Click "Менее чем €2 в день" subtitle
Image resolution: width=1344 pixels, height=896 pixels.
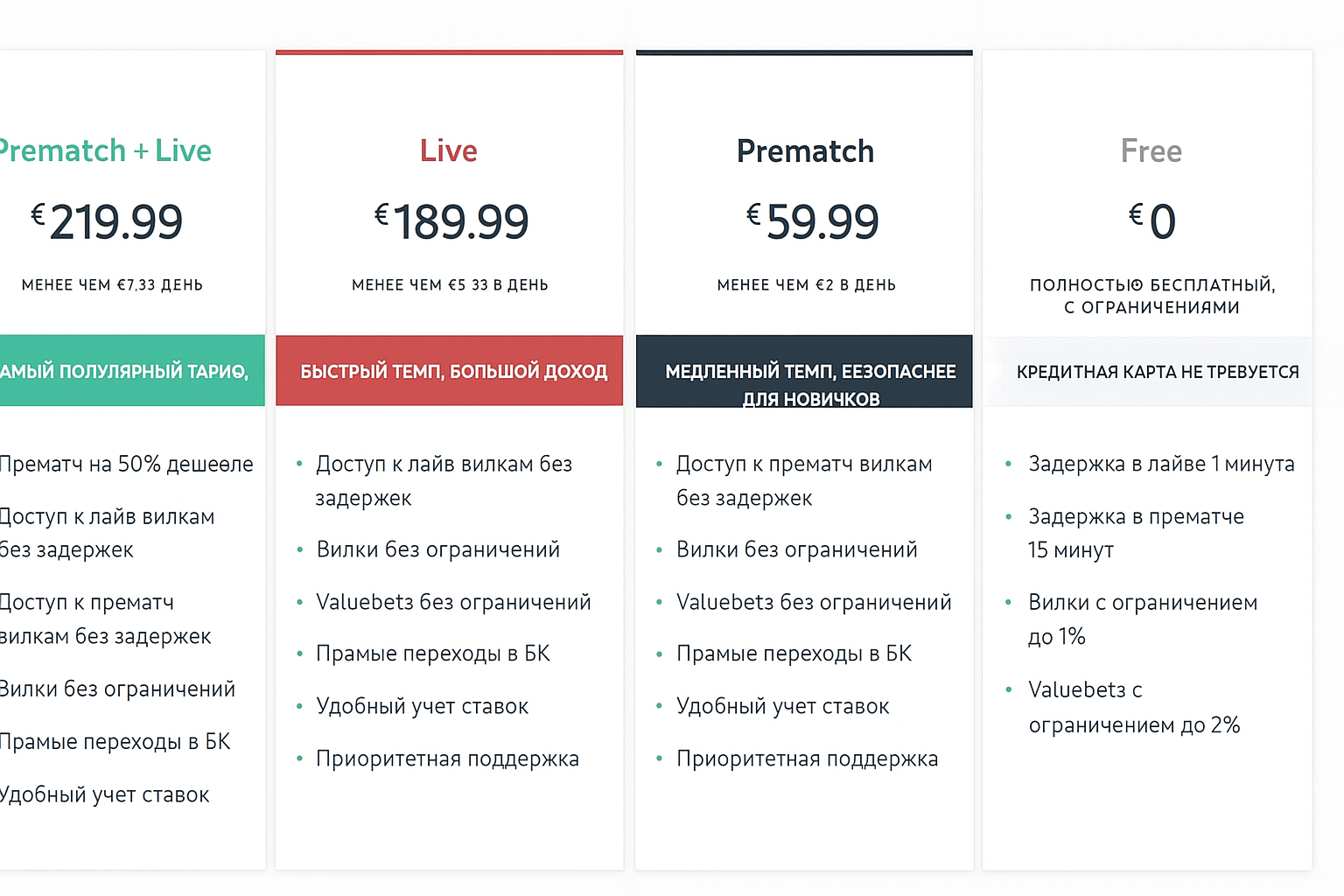point(806,285)
